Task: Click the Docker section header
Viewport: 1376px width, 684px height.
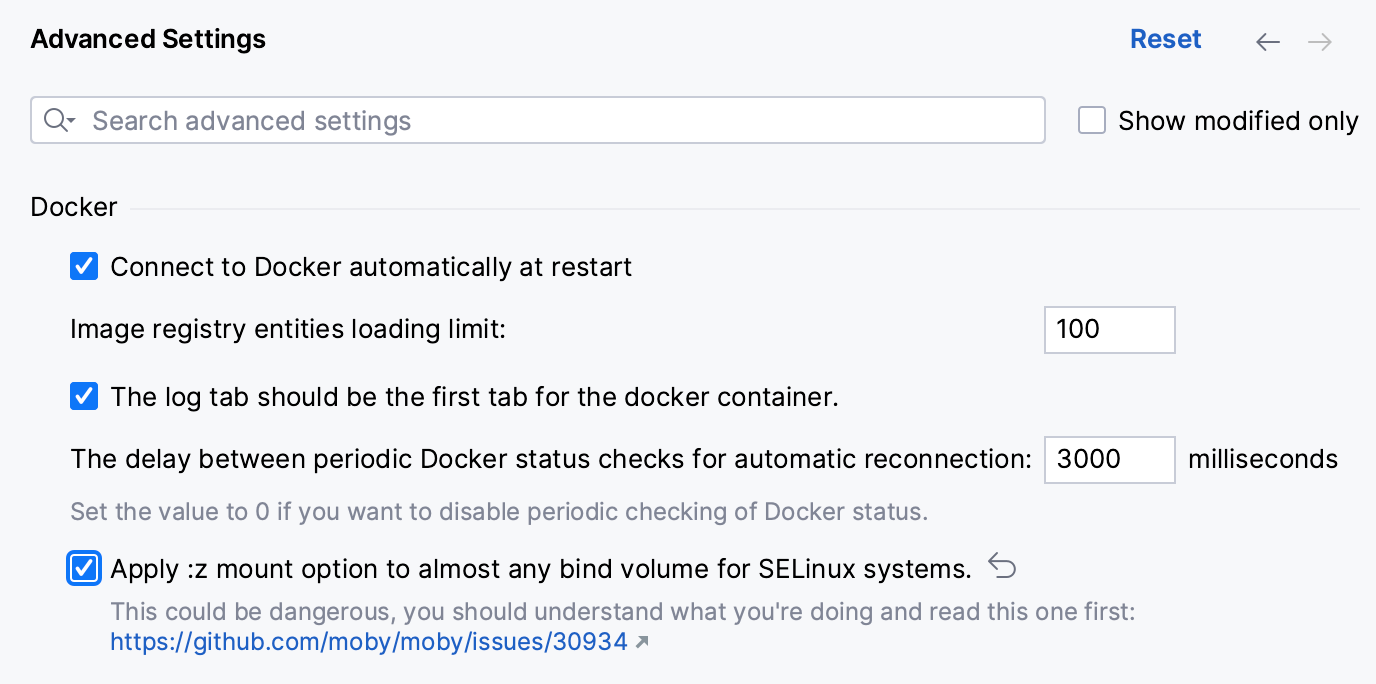Action: pyautogui.click(x=74, y=207)
